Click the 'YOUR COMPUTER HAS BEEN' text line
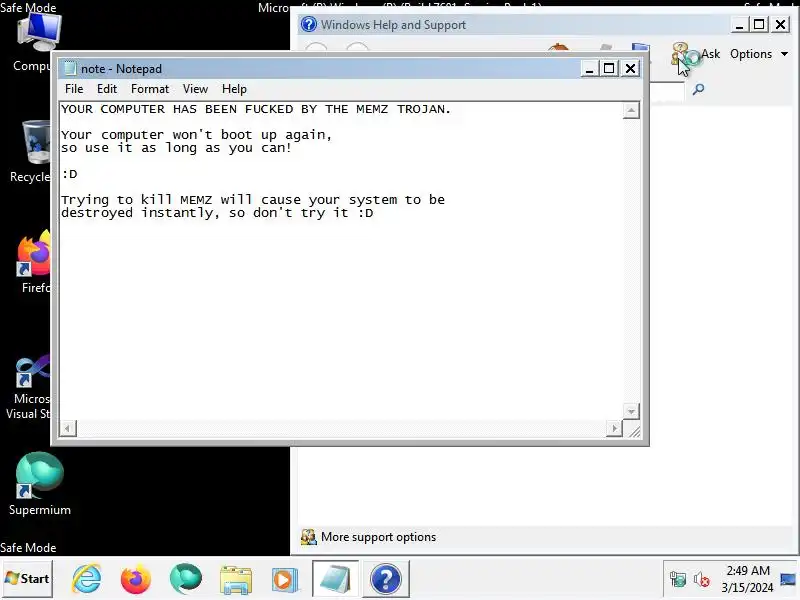The width and height of the screenshot is (800, 600). pyautogui.click(x=255, y=109)
